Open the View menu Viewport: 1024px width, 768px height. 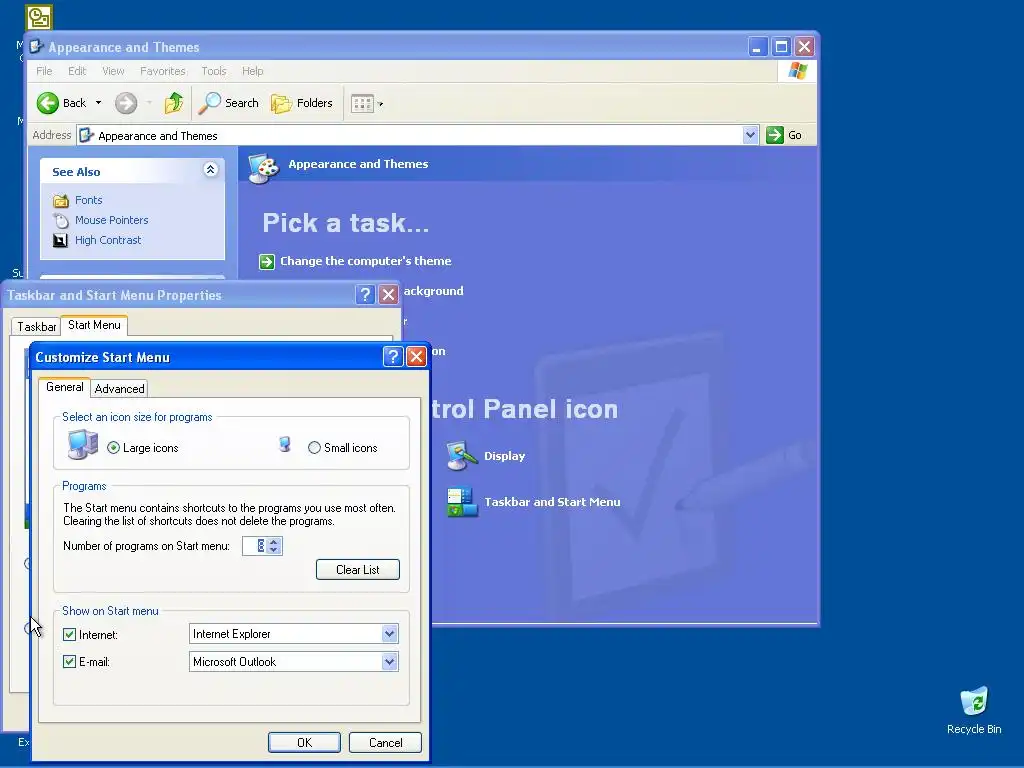(x=113, y=71)
